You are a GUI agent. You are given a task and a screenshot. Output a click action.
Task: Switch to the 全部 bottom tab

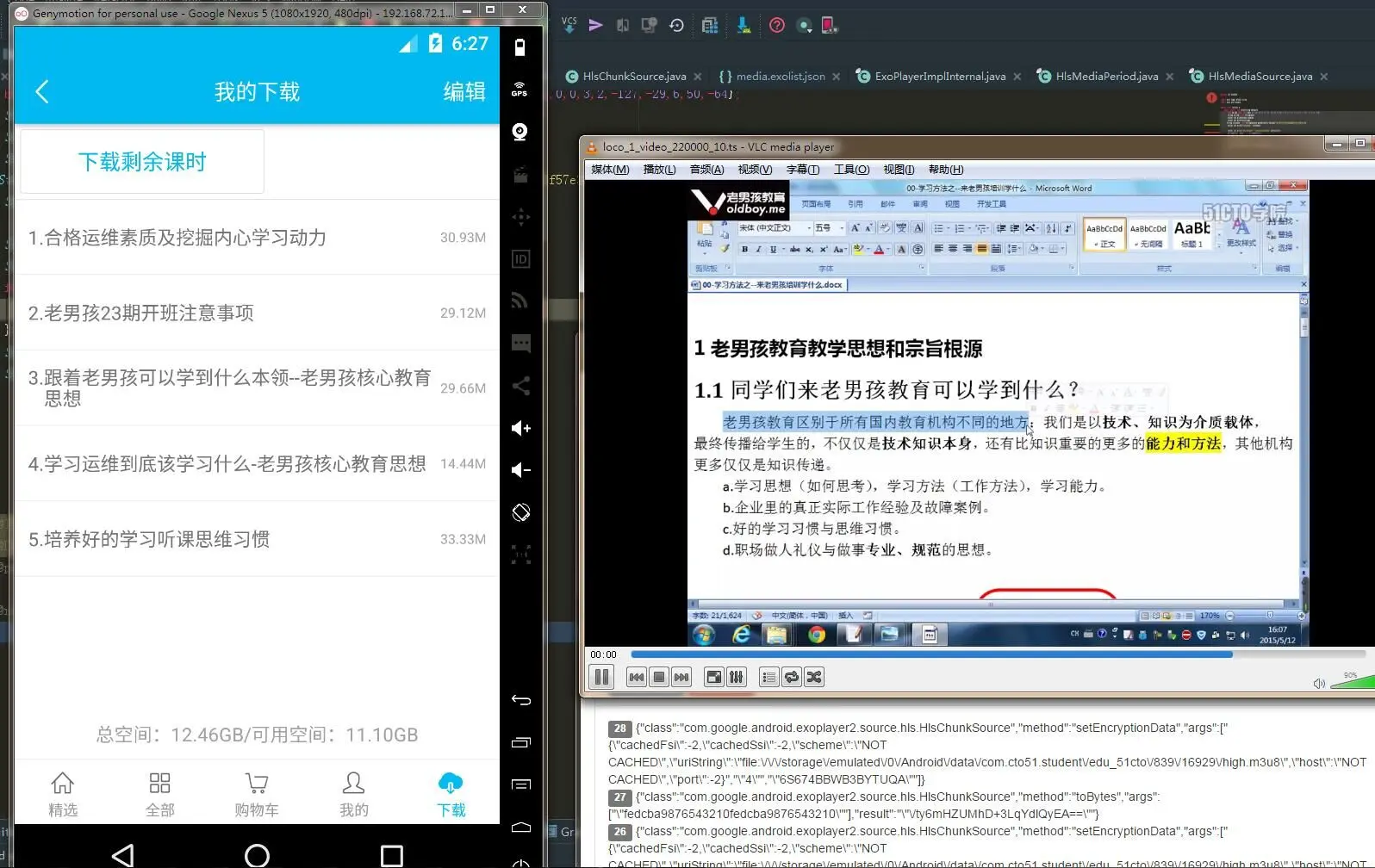(x=159, y=794)
